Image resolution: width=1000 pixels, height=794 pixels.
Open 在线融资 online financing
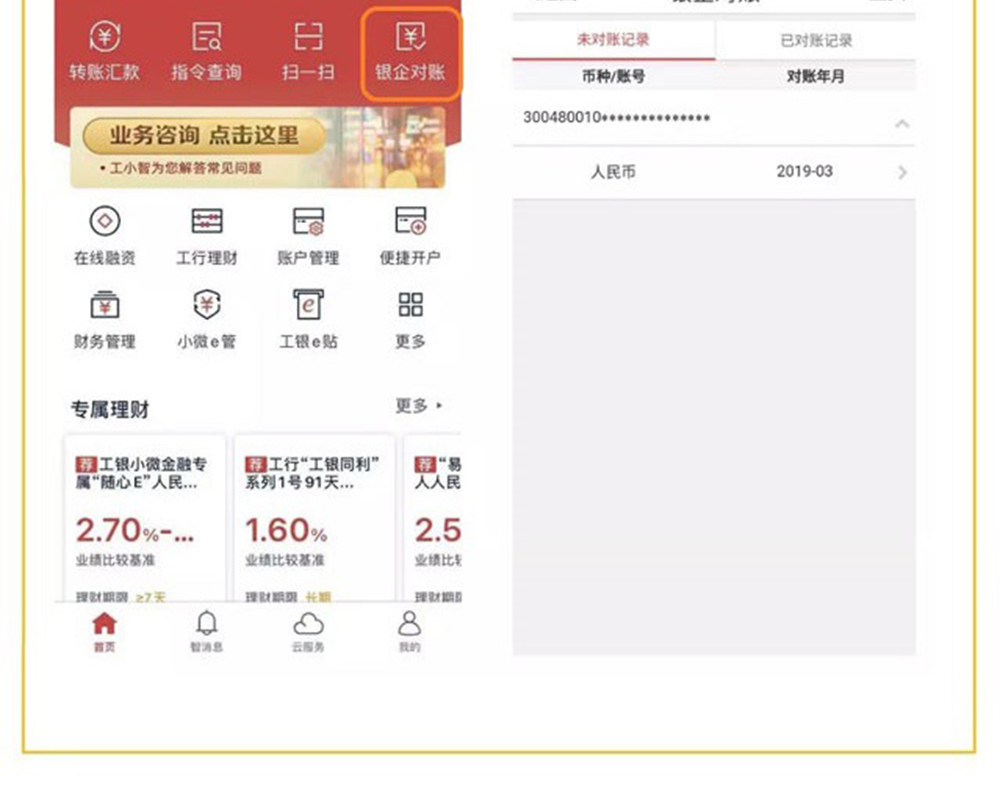(105, 235)
